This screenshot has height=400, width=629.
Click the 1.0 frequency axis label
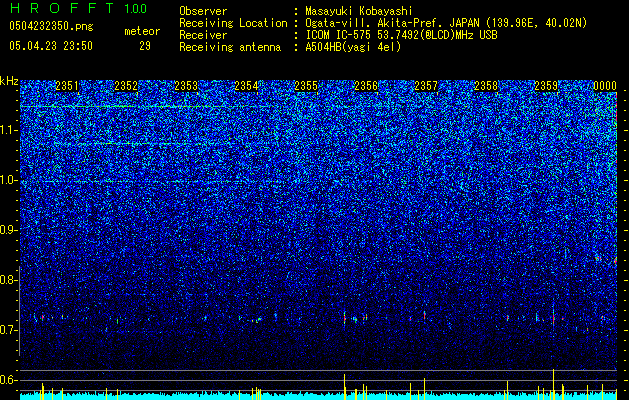pyautogui.click(x=9, y=180)
